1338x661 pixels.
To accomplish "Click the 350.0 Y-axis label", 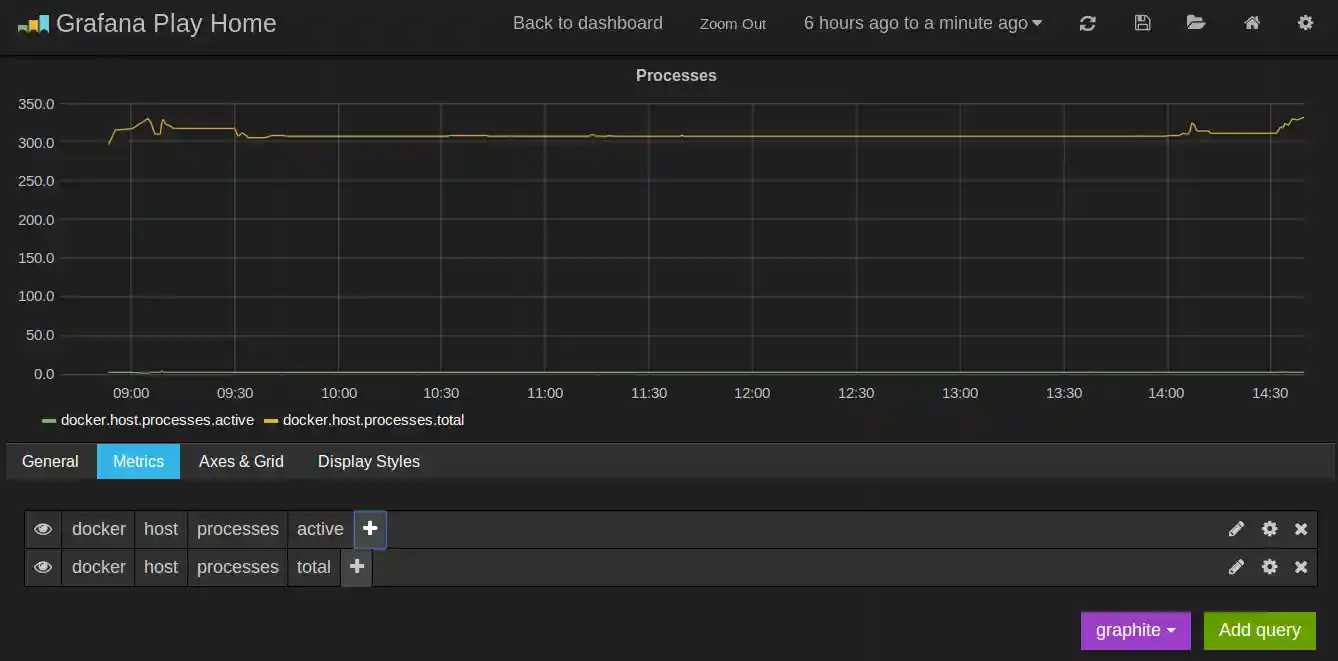I will coord(36,104).
